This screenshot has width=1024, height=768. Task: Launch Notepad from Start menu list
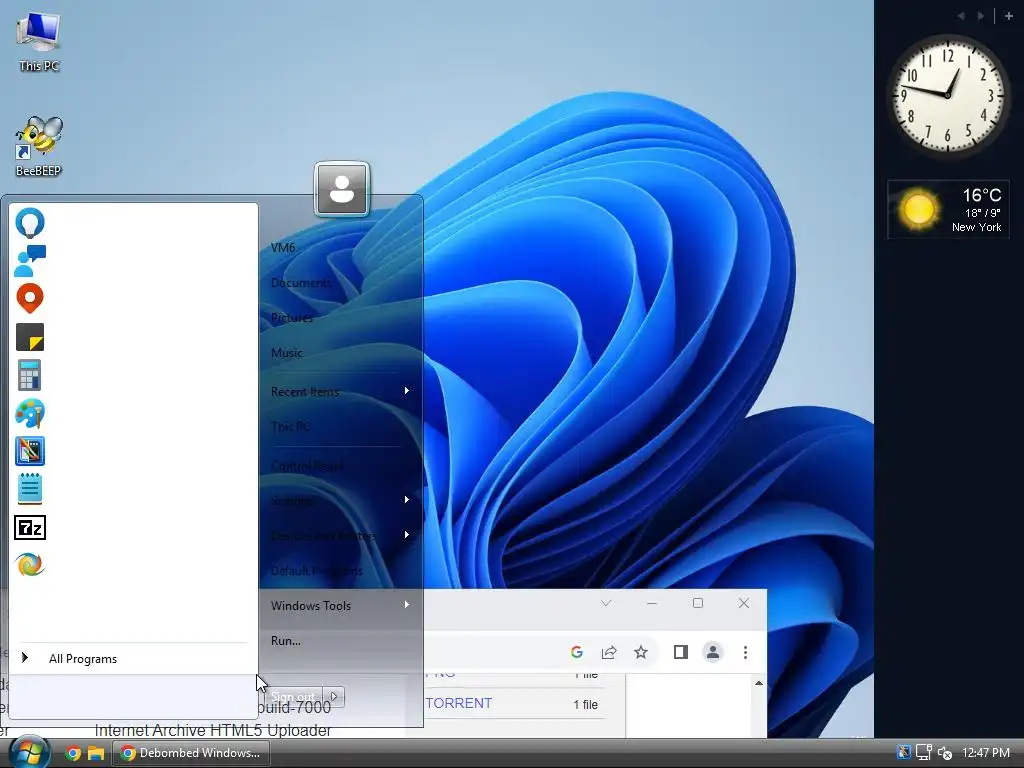point(29,489)
